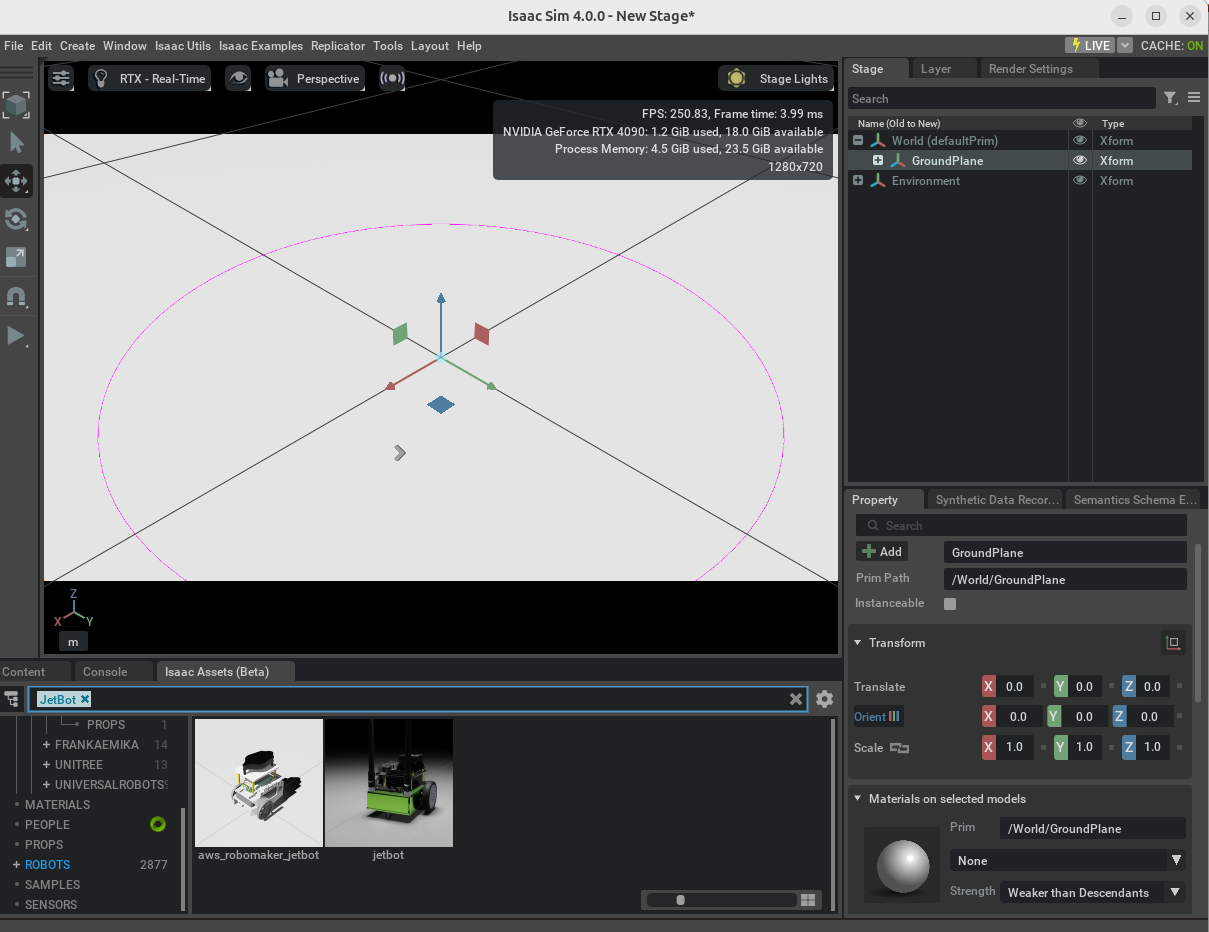Activate the Move tool in left toolbar
1209x932 pixels.
pos(16,181)
